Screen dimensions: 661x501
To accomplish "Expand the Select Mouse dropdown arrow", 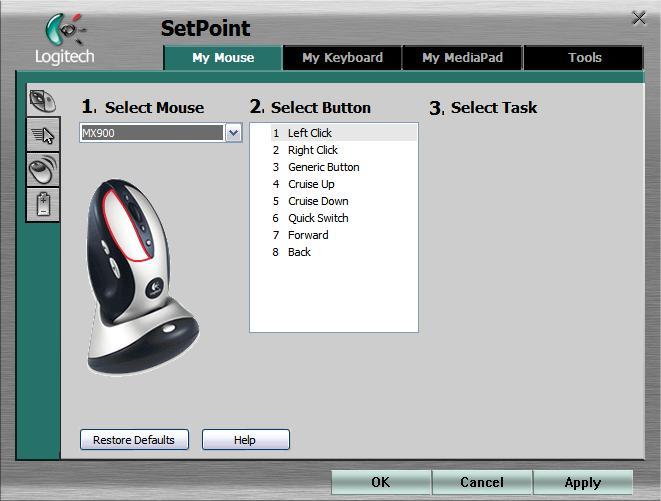I will click(x=234, y=133).
